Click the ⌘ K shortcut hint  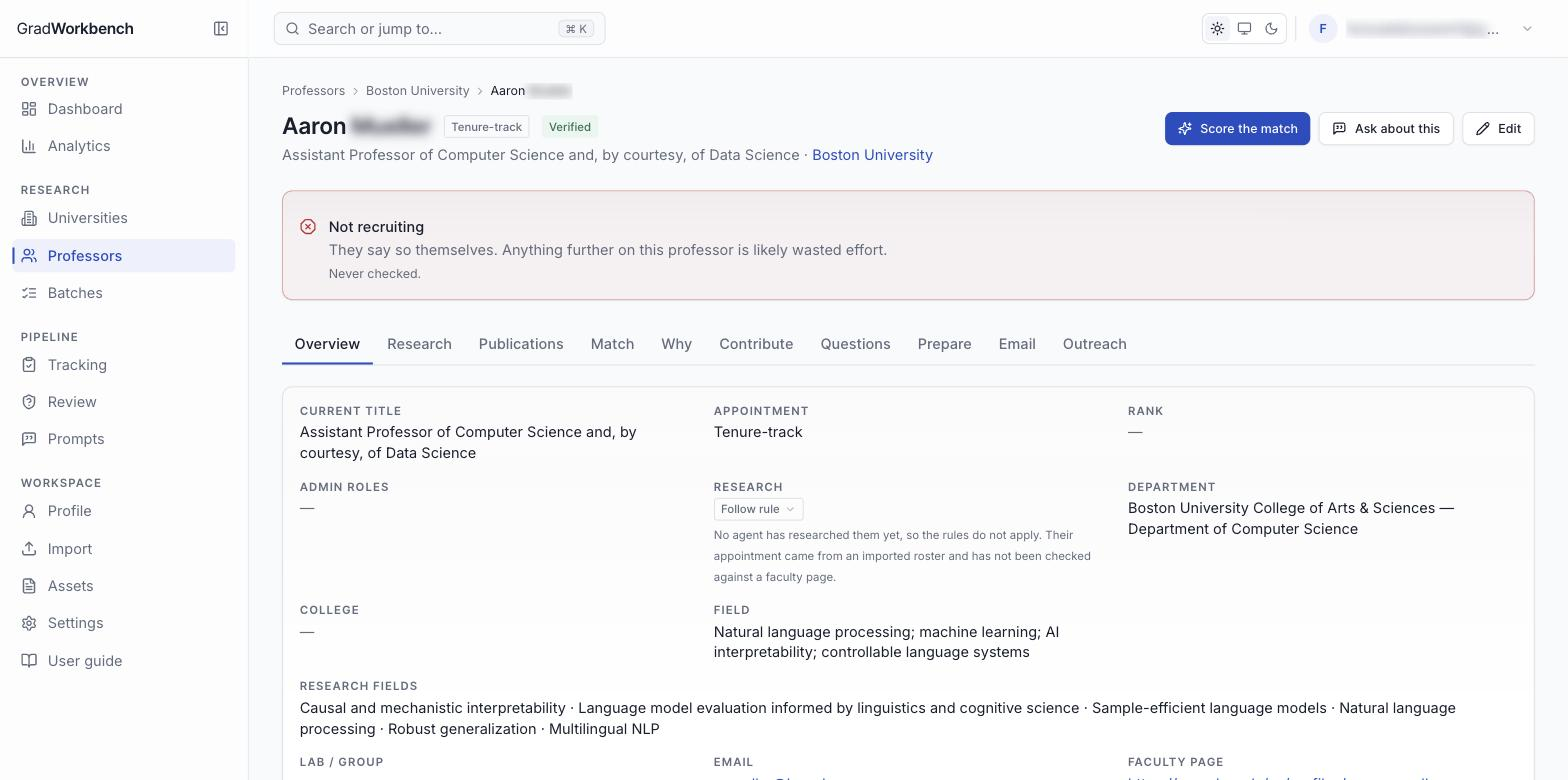(576, 29)
